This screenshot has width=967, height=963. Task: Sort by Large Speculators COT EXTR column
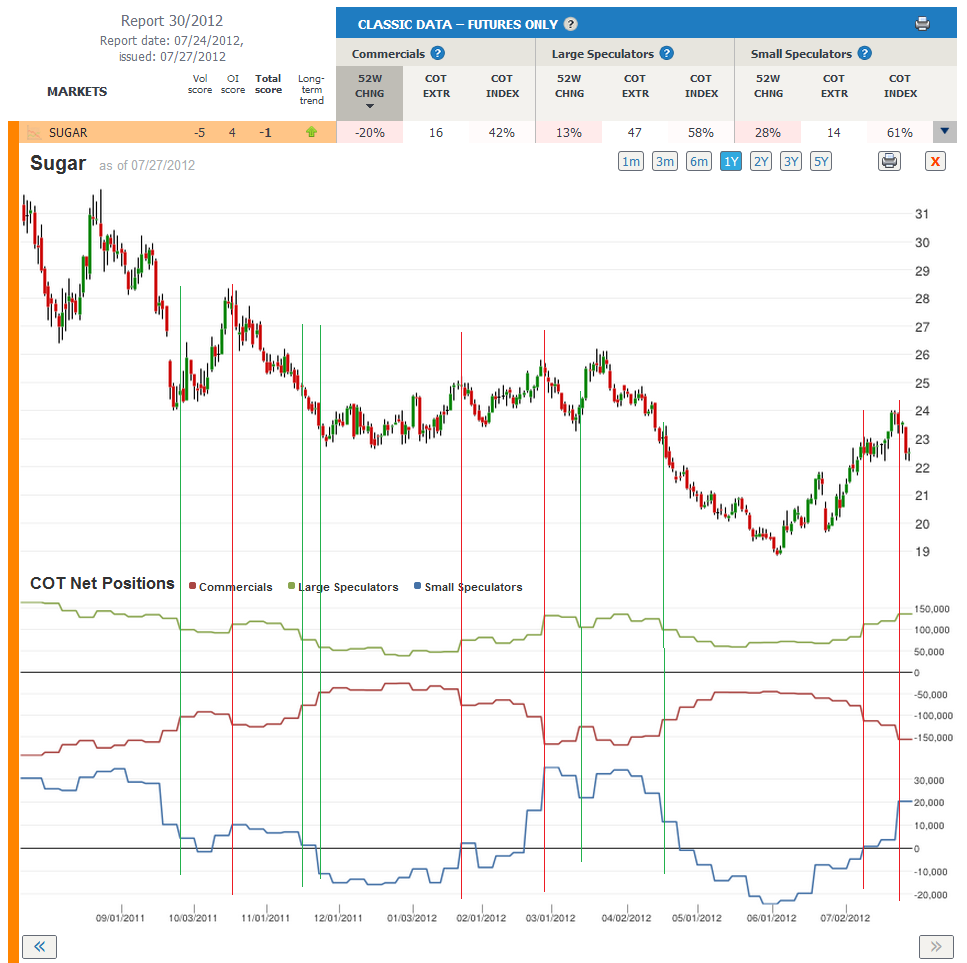pos(635,86)
